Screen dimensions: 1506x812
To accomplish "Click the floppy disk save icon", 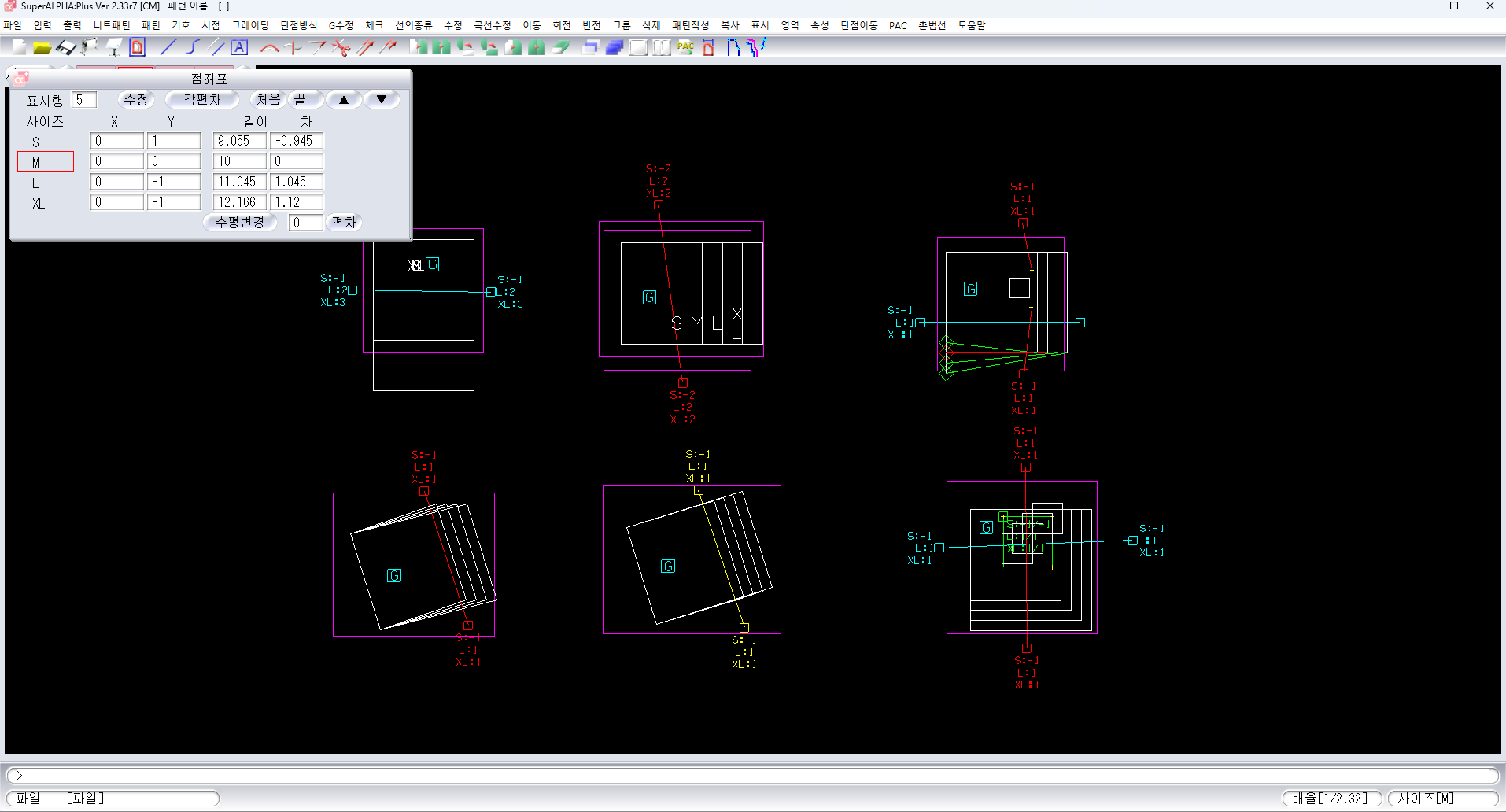I will 66,48.
